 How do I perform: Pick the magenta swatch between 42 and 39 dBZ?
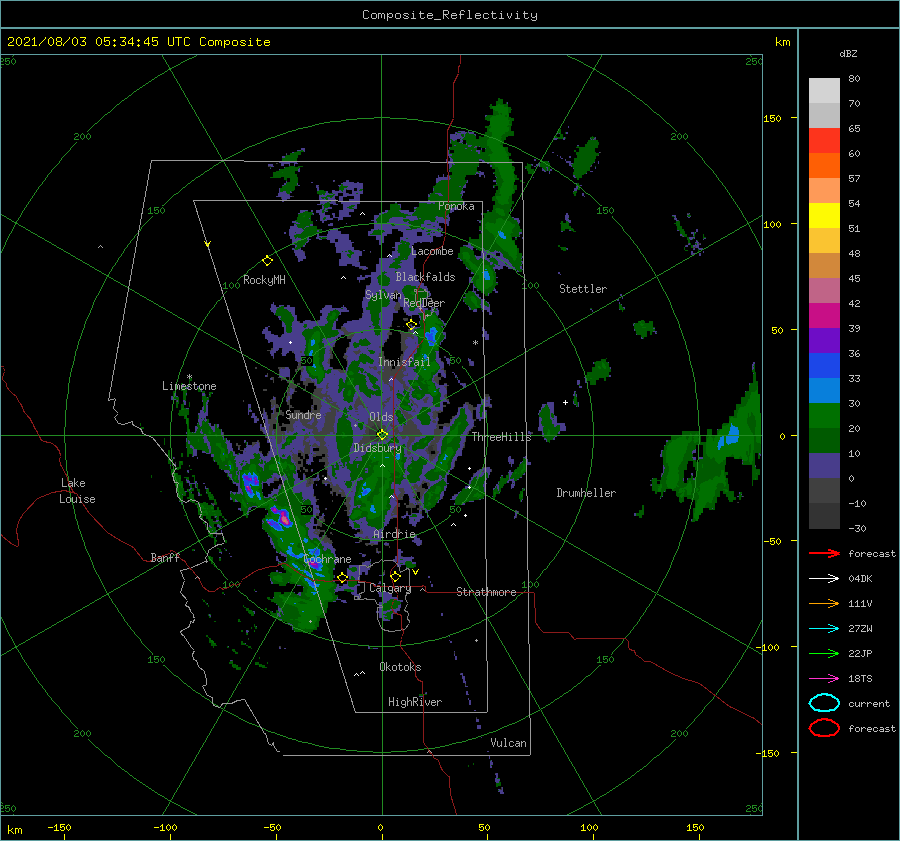tap(824, 316)
